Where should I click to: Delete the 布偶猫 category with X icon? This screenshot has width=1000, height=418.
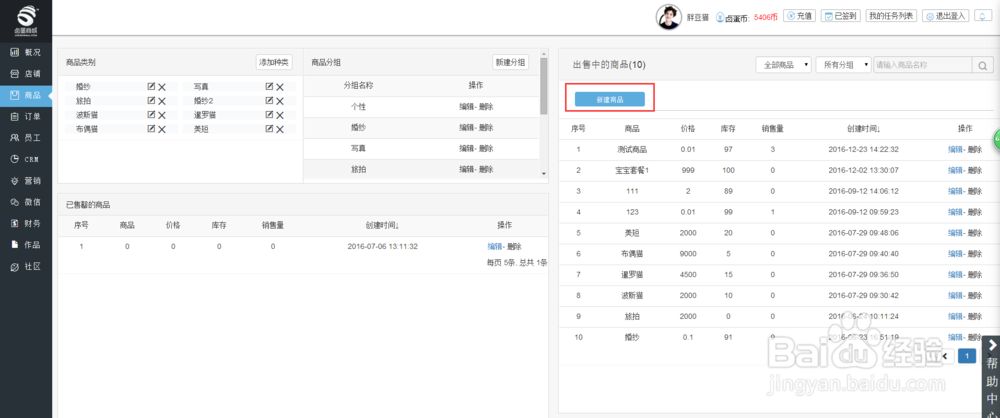tap(162, 129)
